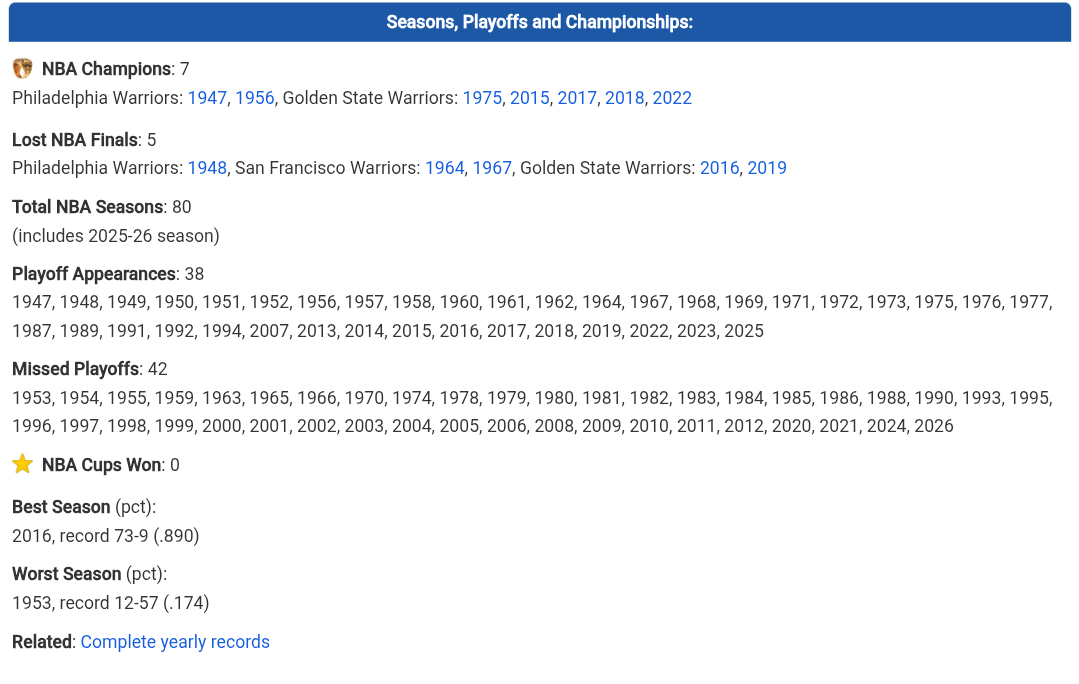
Task: Click the Missed Playoffs label
Action: [x=76, y=369]
